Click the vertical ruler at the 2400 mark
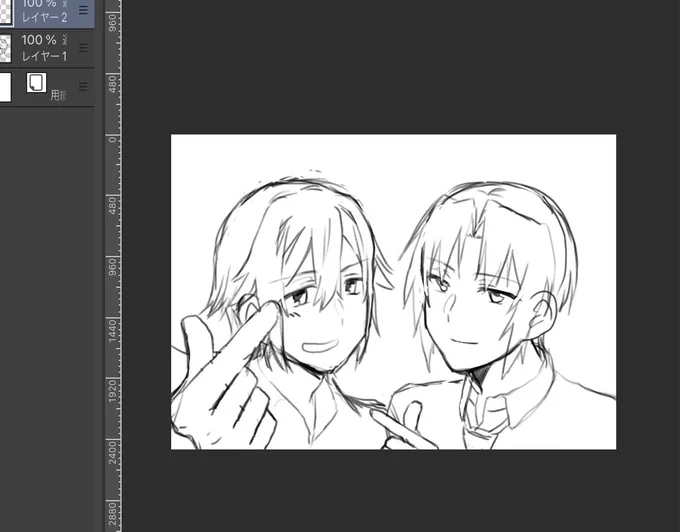Viewport: 680px width, 532px height. pos(112,453)
